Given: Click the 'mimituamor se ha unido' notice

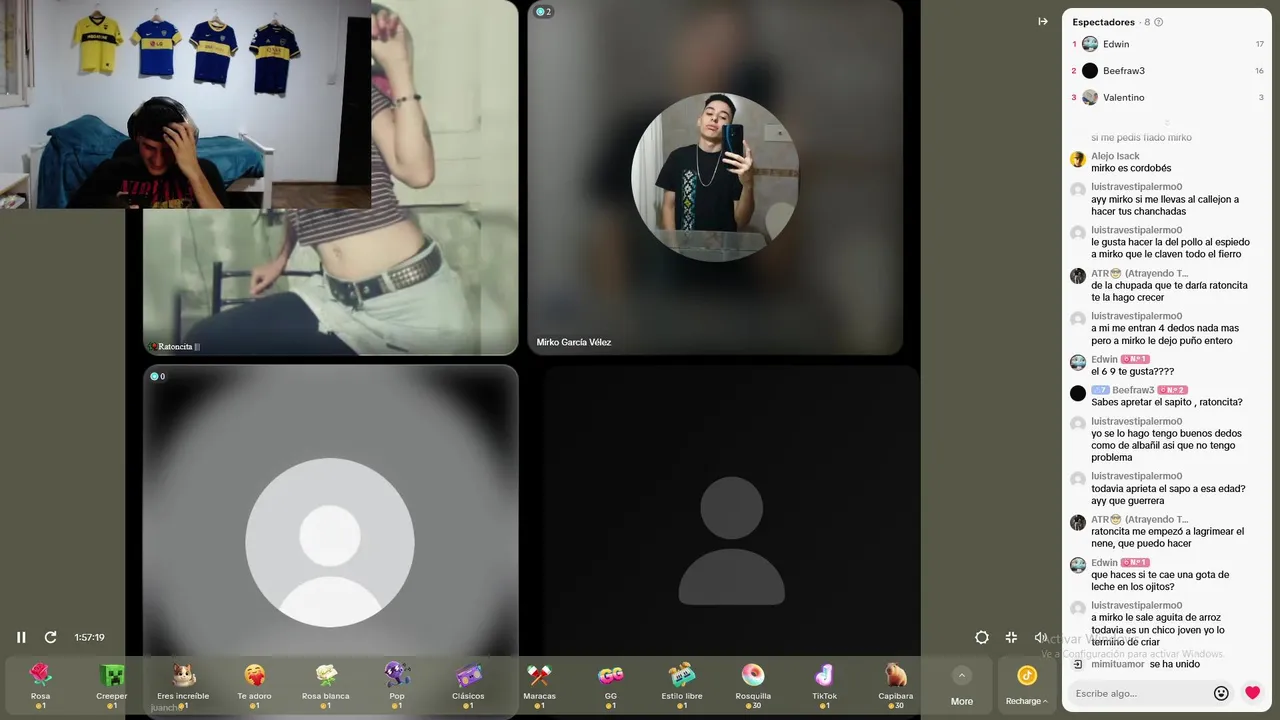Looking at the screenshot, I should 1145,664.
